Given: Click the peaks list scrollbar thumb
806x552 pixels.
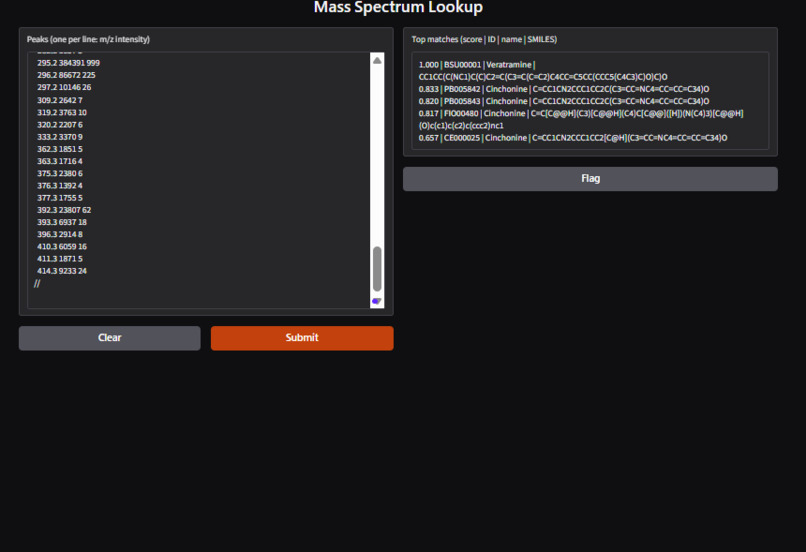Looking at the screenshot, I should pos(377,269).
